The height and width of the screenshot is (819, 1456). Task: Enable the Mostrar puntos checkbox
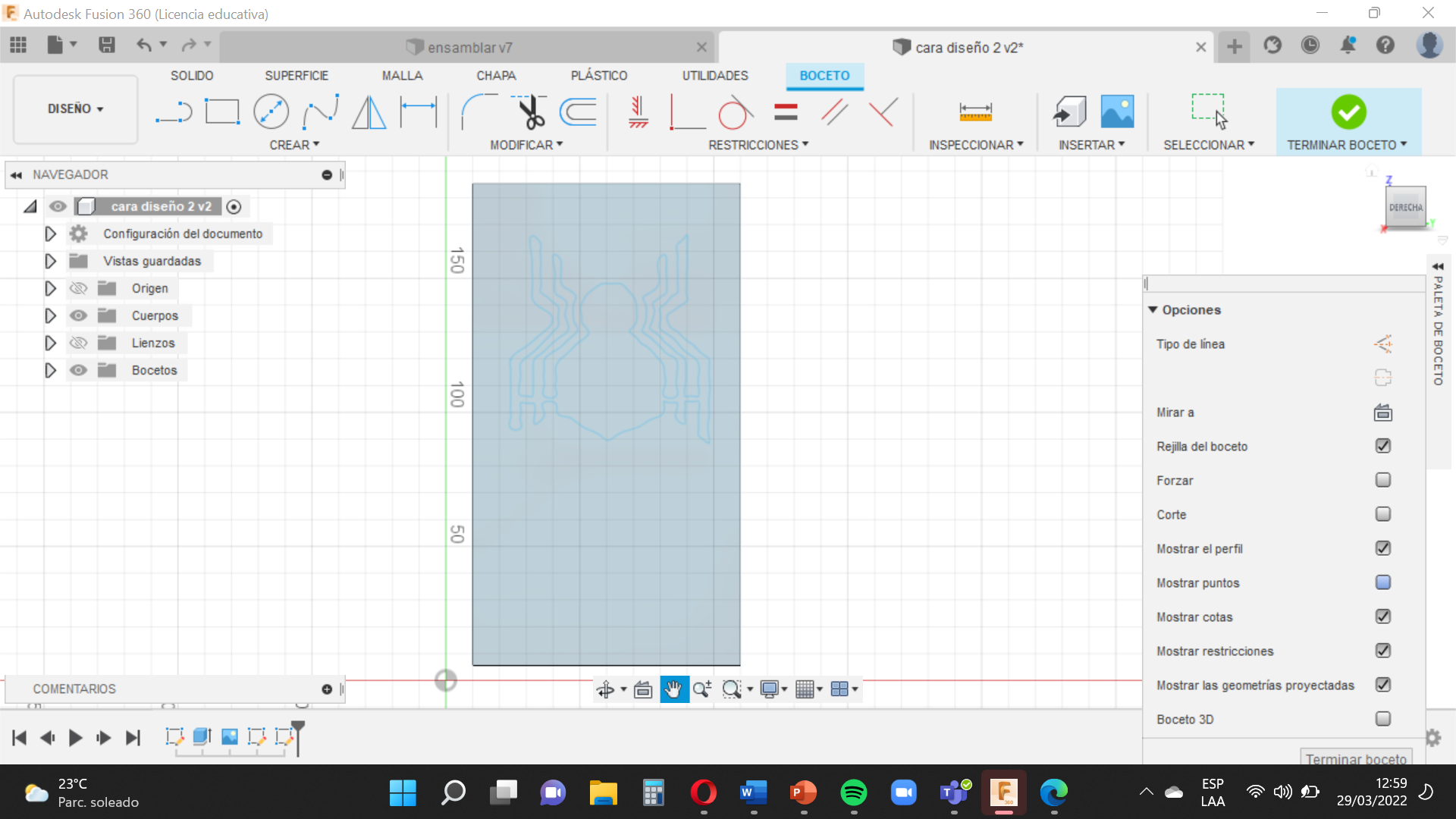[x=1382, y=582]
